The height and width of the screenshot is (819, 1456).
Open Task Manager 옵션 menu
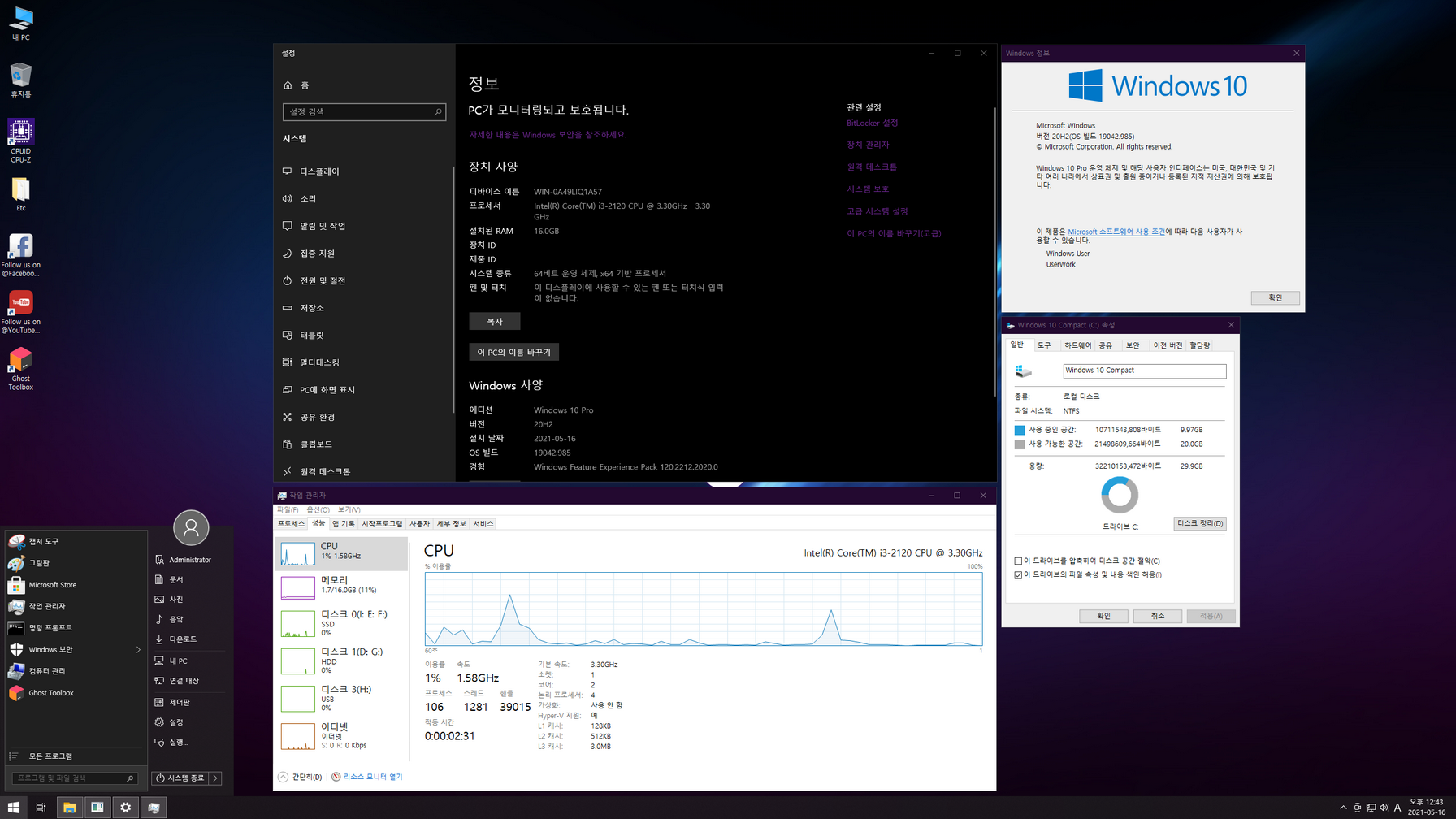(318, 509)
